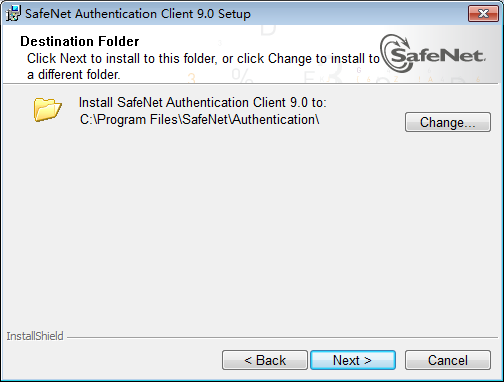Click the Destination Folder heading
504x382 pixels.
[x=80, y=41]
